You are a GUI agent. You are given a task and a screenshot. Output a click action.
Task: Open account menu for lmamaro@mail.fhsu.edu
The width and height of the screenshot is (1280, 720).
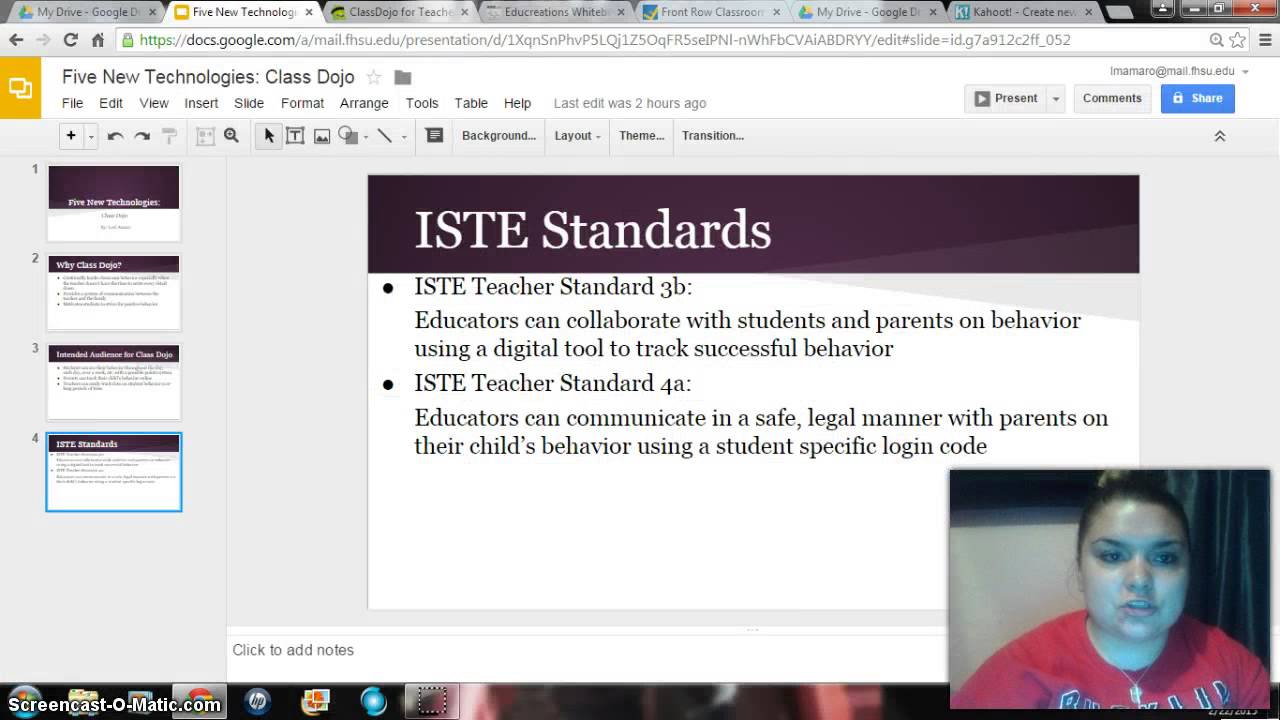(x=1179, y=71)
